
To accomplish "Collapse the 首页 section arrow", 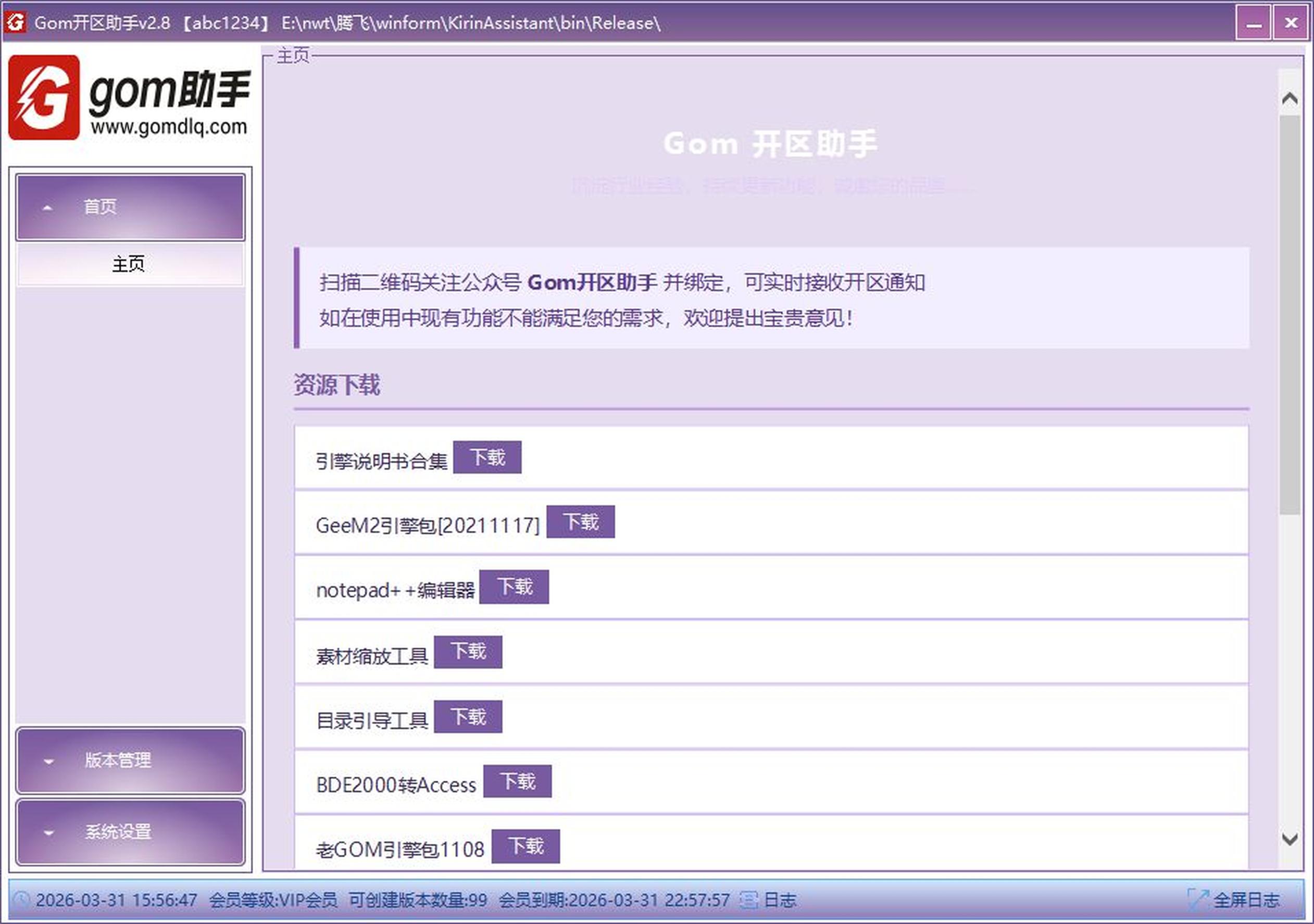I will 48,207.
